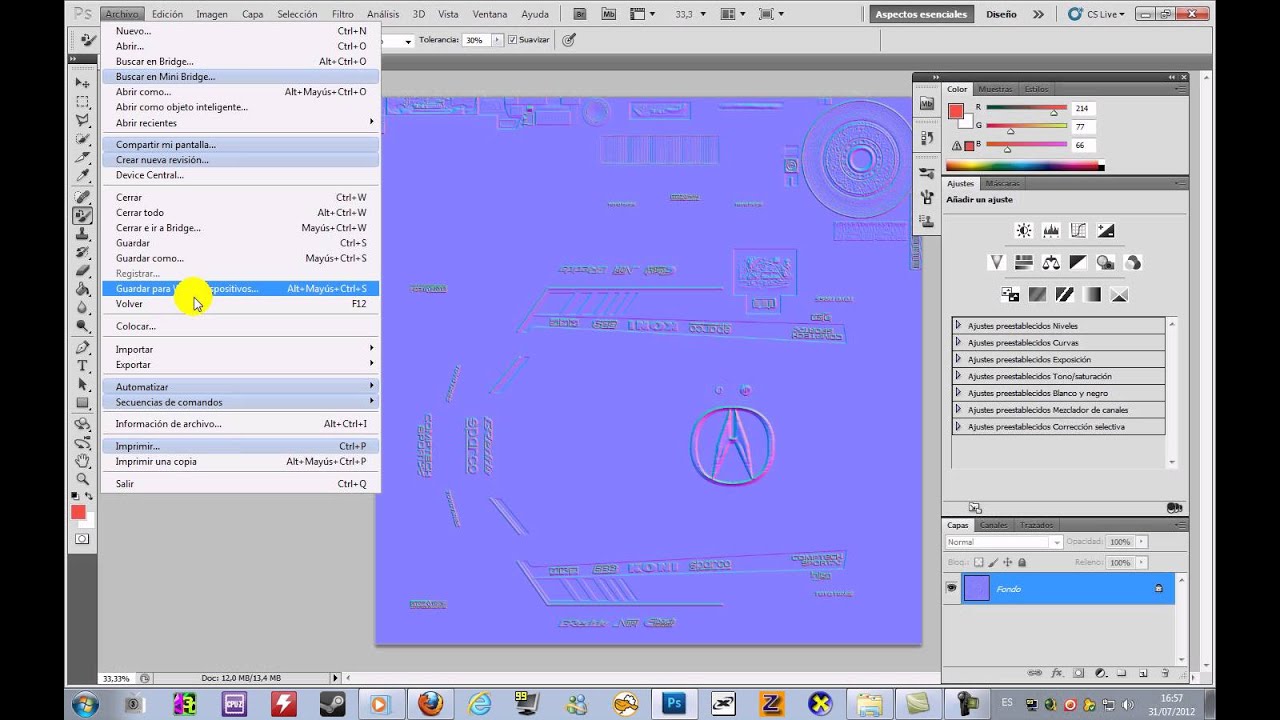1280x720 pixels.
Task: Select the Zoom tool in the toolbox
Action: click(83, 480)
